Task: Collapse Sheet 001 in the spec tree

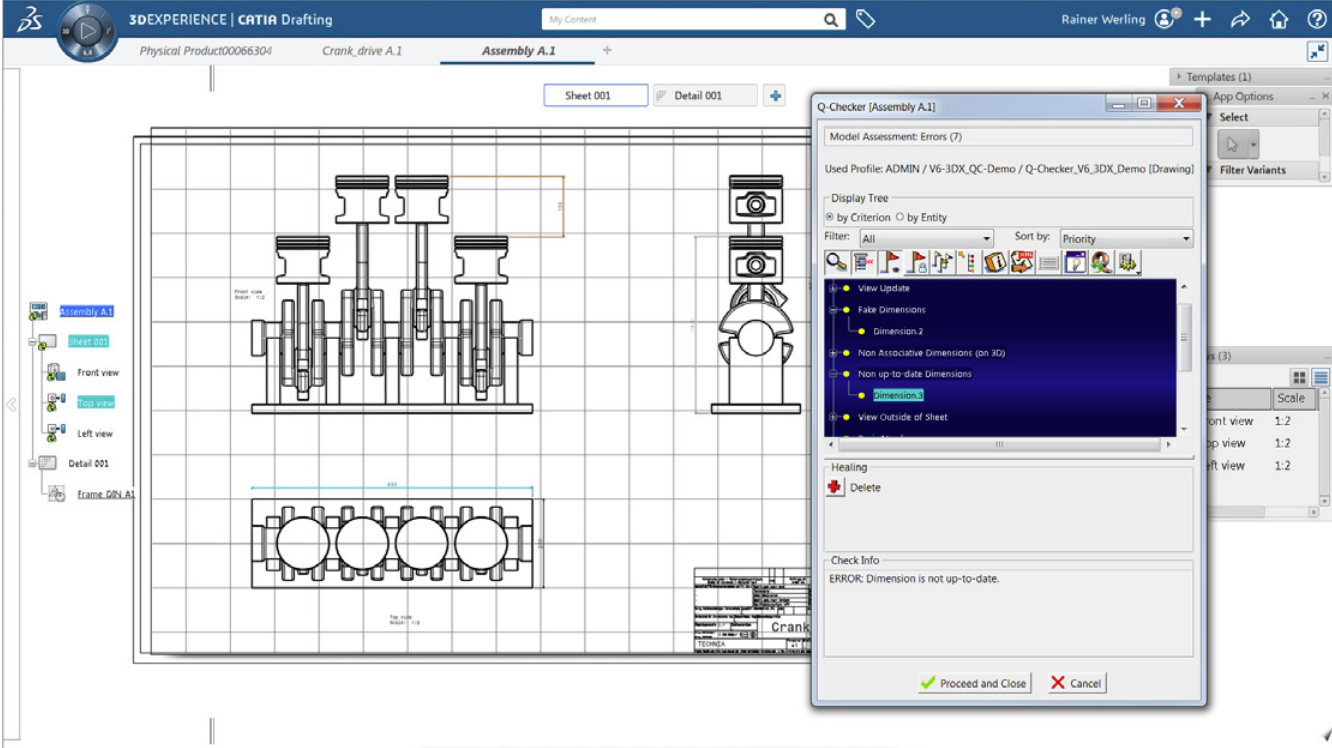Action: point(33,343)
